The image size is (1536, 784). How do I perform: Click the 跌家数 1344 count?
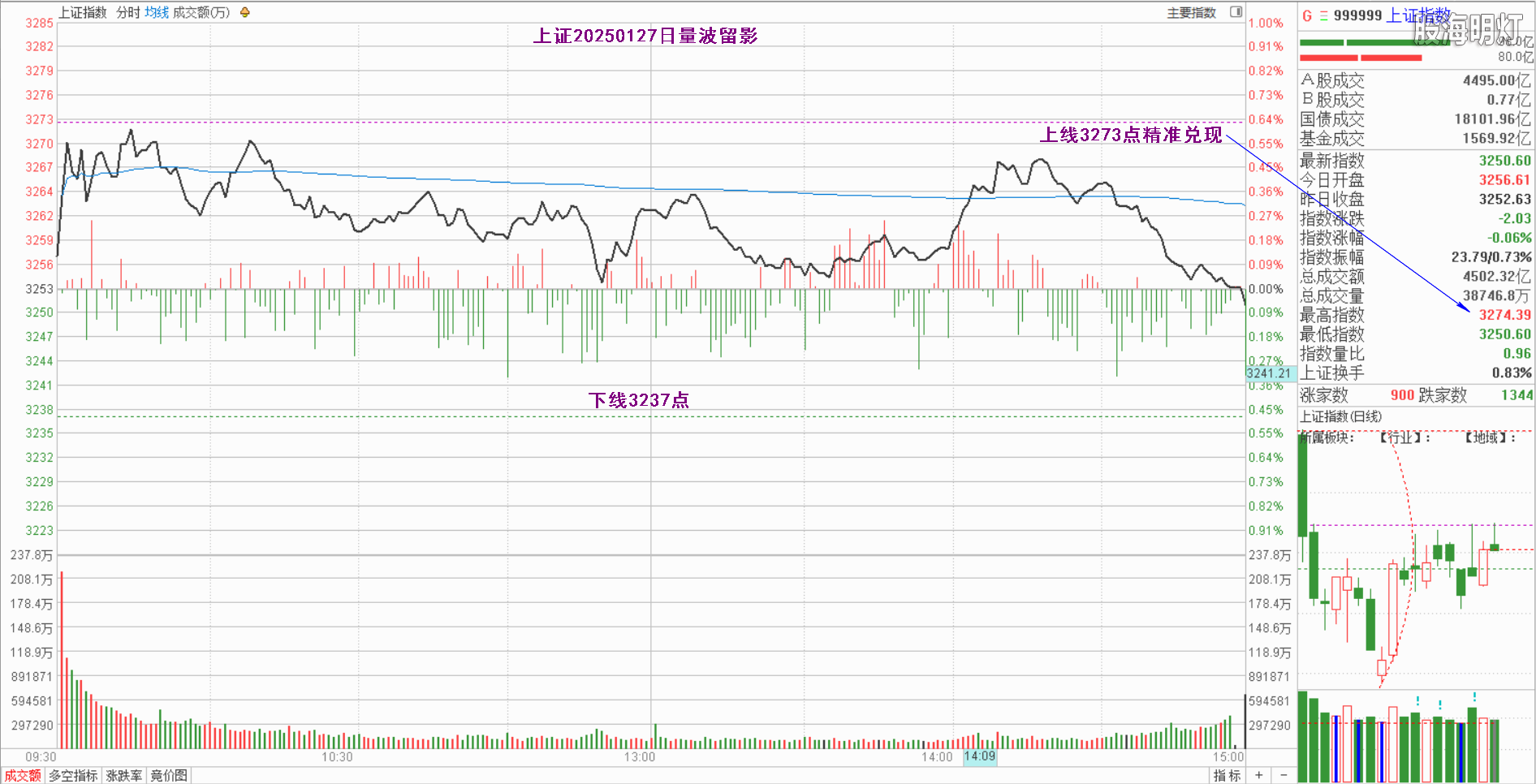(x=1517, y=395)
